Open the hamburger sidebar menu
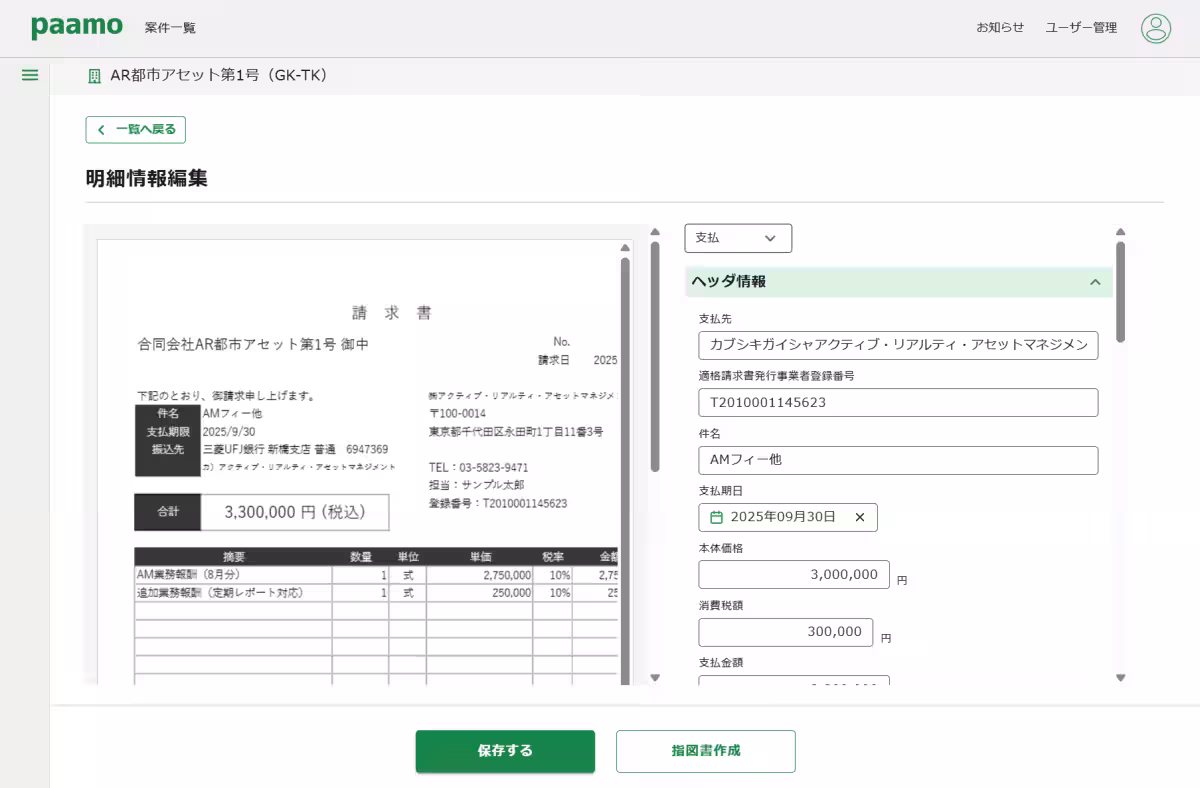Viewport: 1200px width, 788px height. [x=29, y=73]
